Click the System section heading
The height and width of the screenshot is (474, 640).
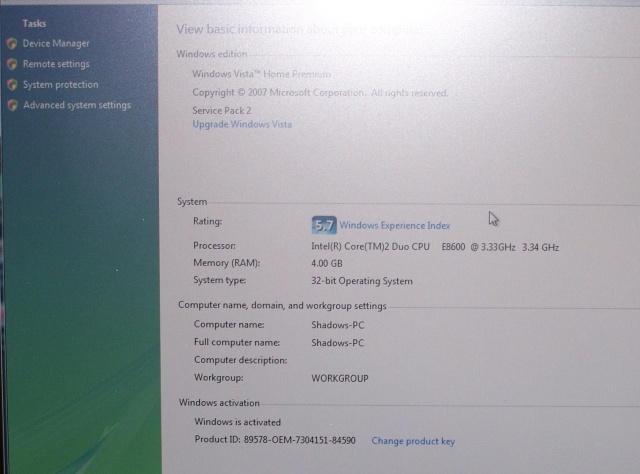pyautogui.click(x=192, y=202)
